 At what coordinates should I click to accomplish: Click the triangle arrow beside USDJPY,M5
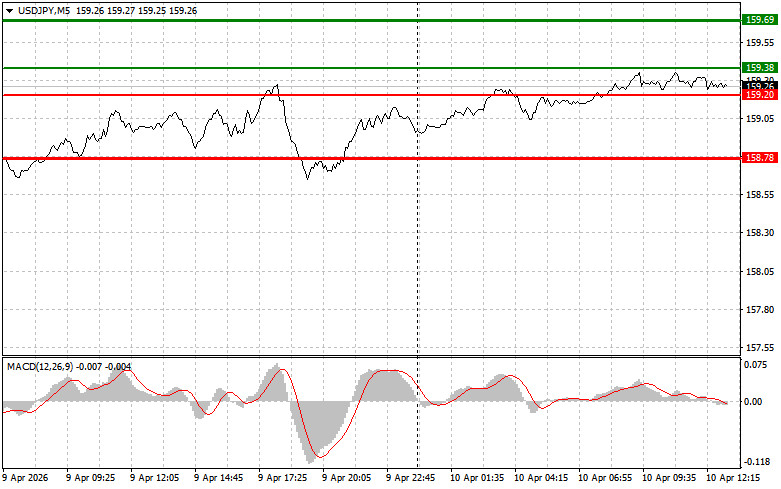[10, 11]
